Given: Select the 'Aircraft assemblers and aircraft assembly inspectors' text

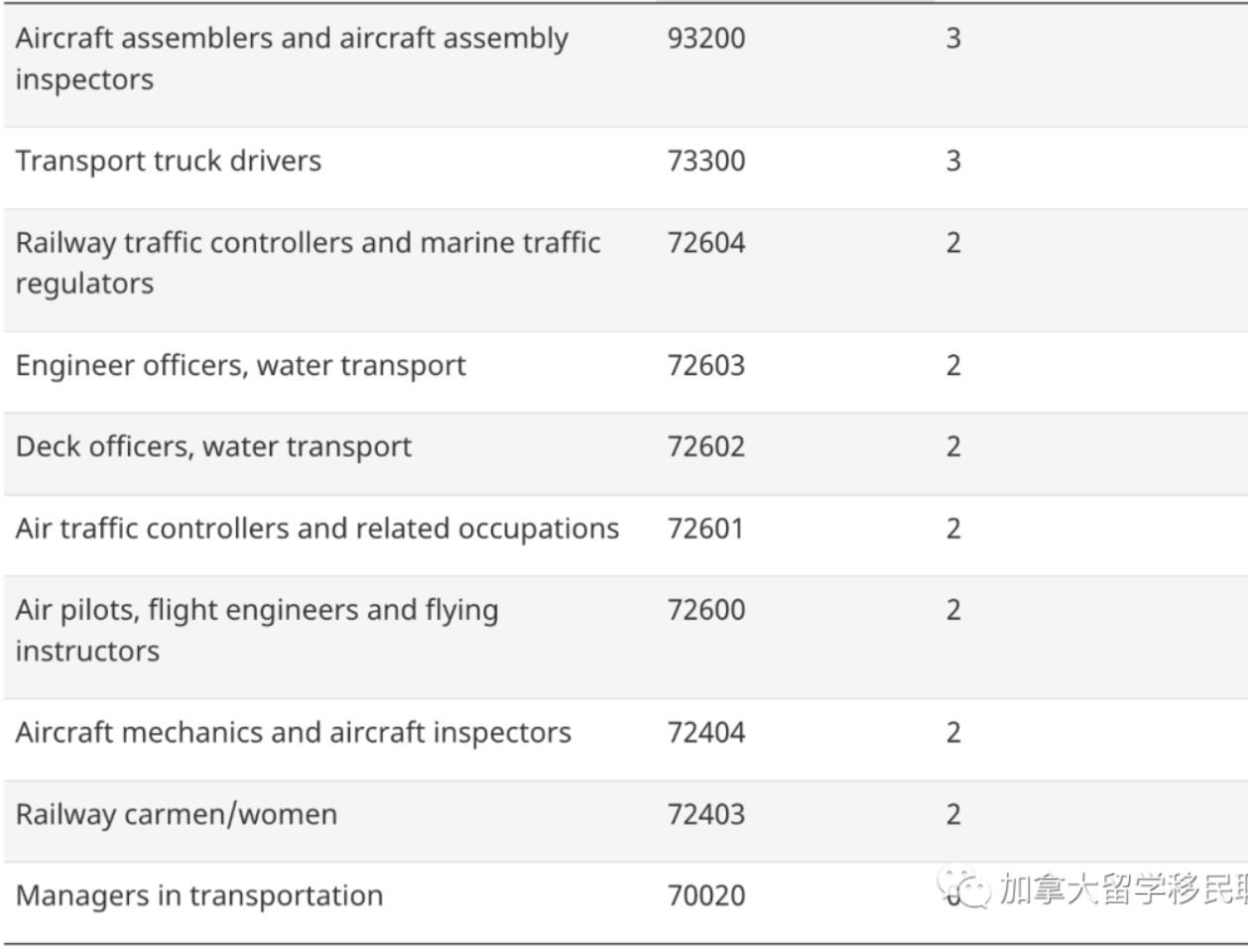Looking at the screenshot, I should coord(292,59).
